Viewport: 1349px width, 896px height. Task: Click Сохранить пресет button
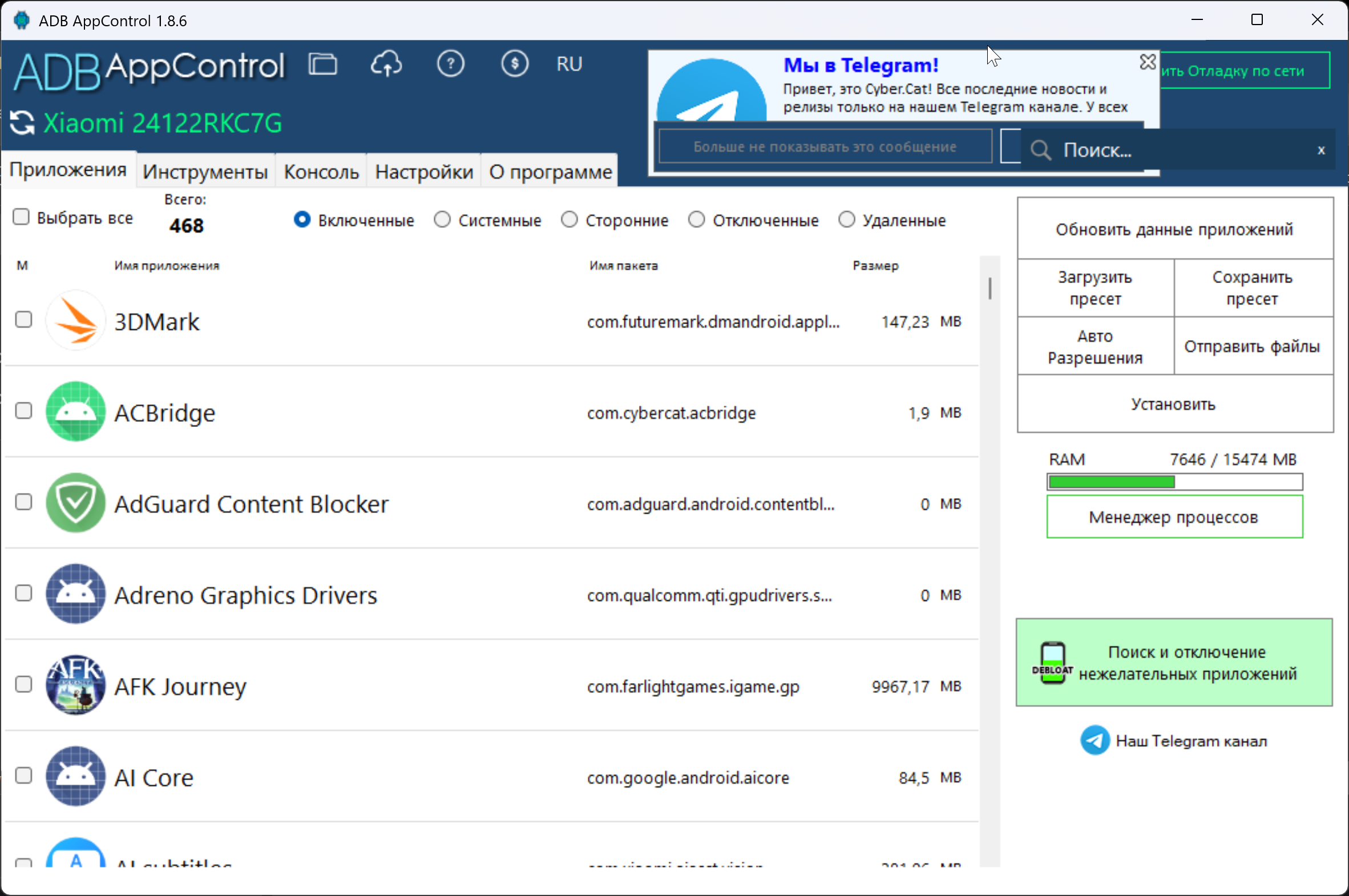1253,288
